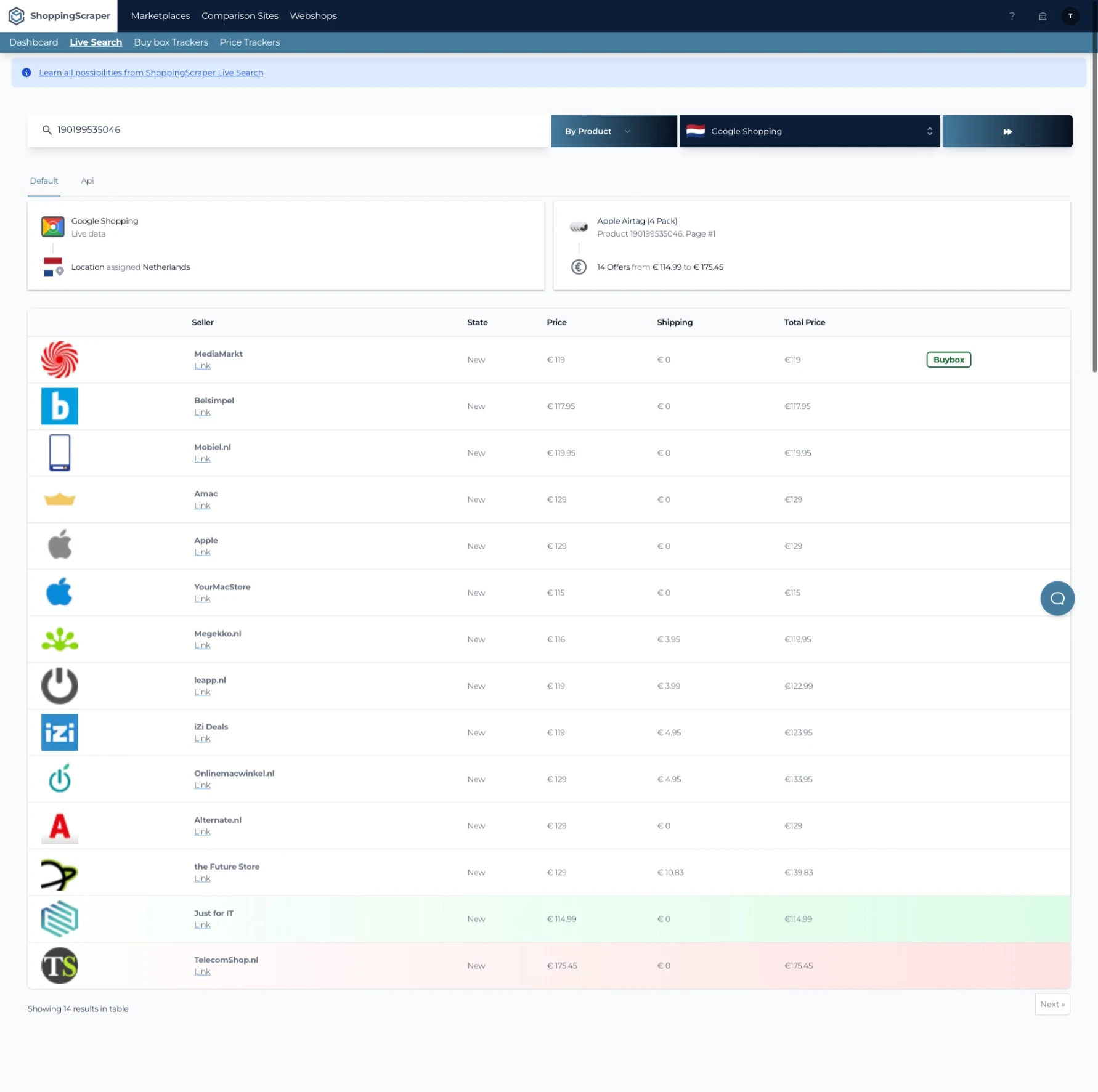Open the Megekko.nl seller link
This screenshot has height=1092, width=1098.
(x=202, y=645)
